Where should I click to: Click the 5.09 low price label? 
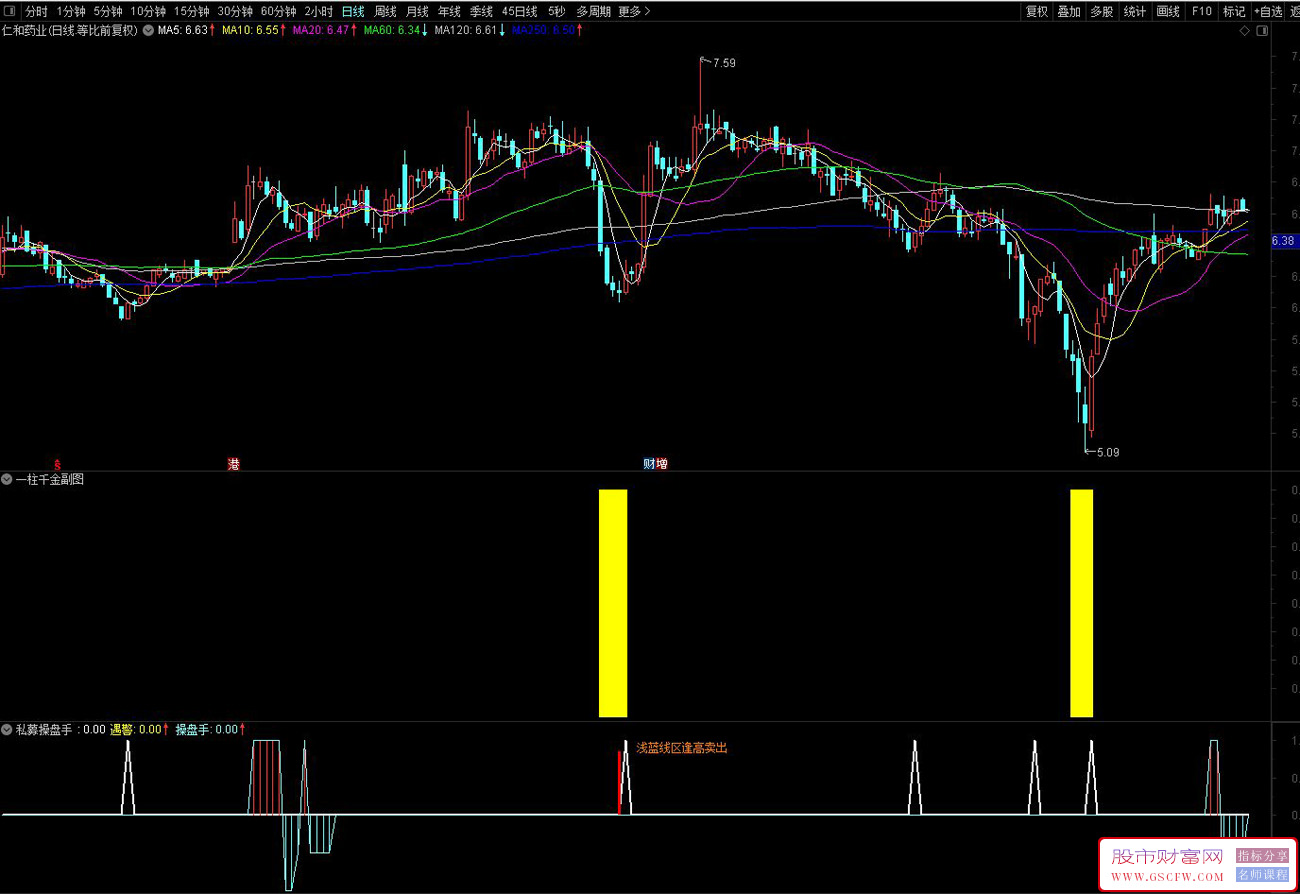click(x=1107, y=452)
